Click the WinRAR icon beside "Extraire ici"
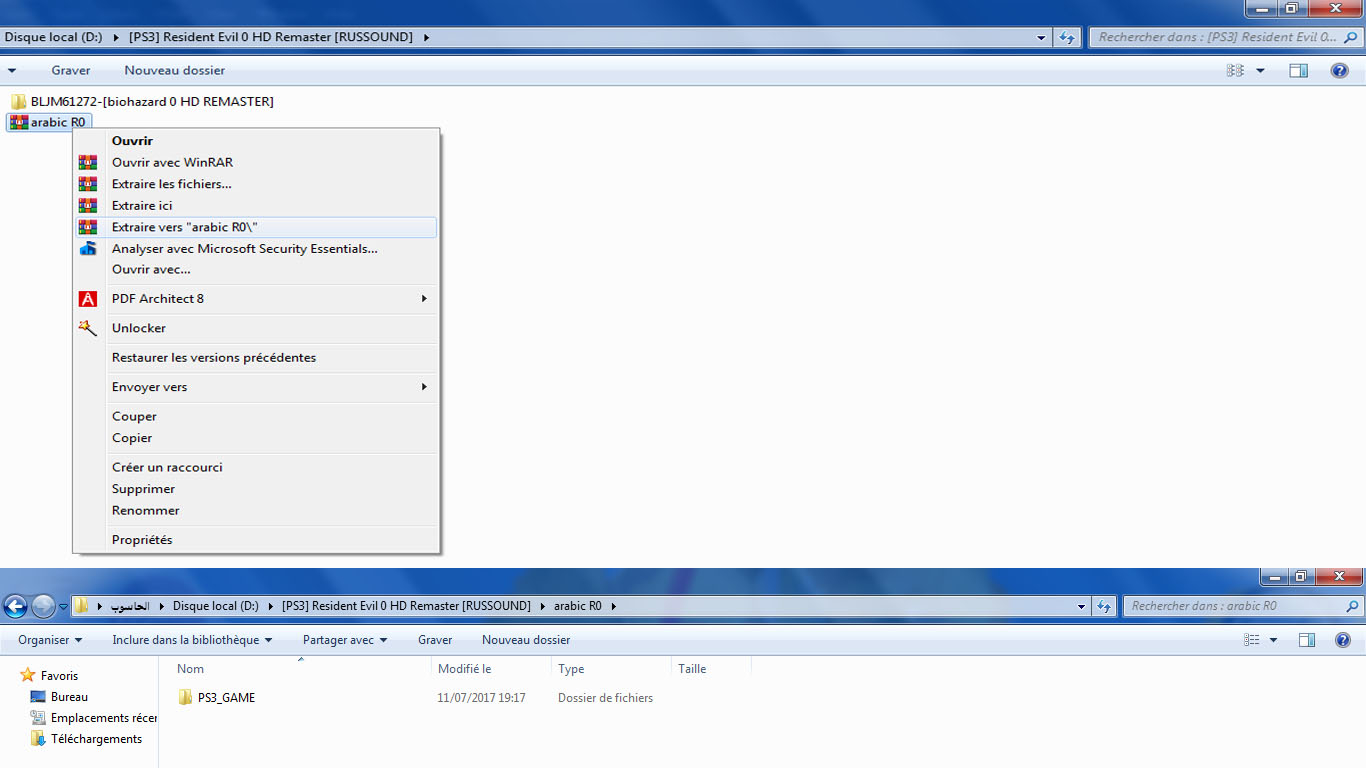Image resolution: width=1366 pixels, height=768 pixels. (88, 205)
